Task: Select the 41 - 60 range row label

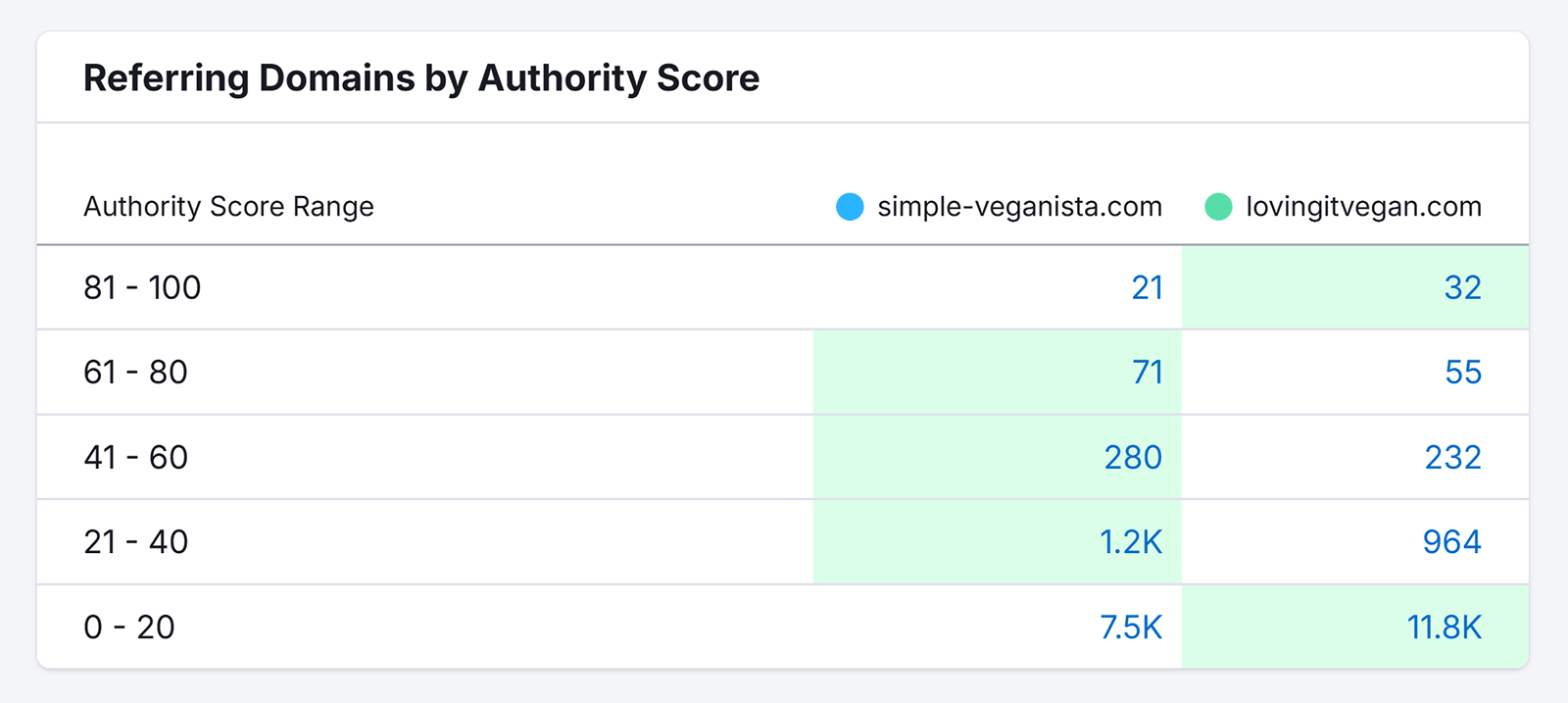Action: [x=135, y=457]
